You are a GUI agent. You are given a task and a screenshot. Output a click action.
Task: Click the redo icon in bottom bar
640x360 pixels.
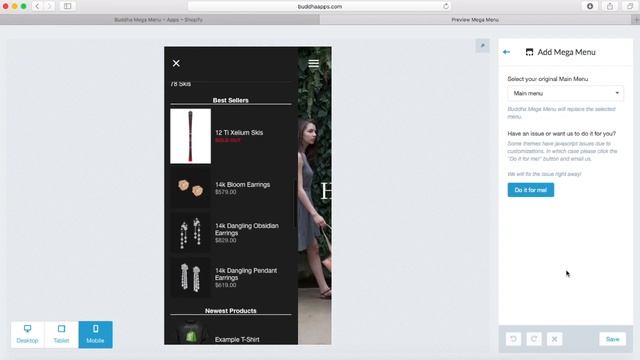point(534,339)
